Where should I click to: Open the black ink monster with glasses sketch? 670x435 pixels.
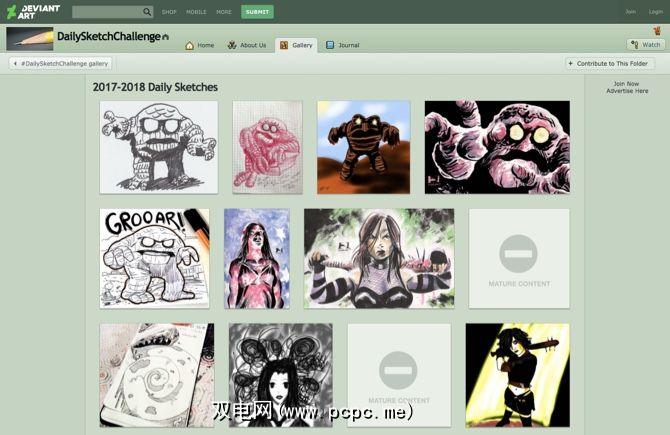pyautogui.click(x=159, y=147)
